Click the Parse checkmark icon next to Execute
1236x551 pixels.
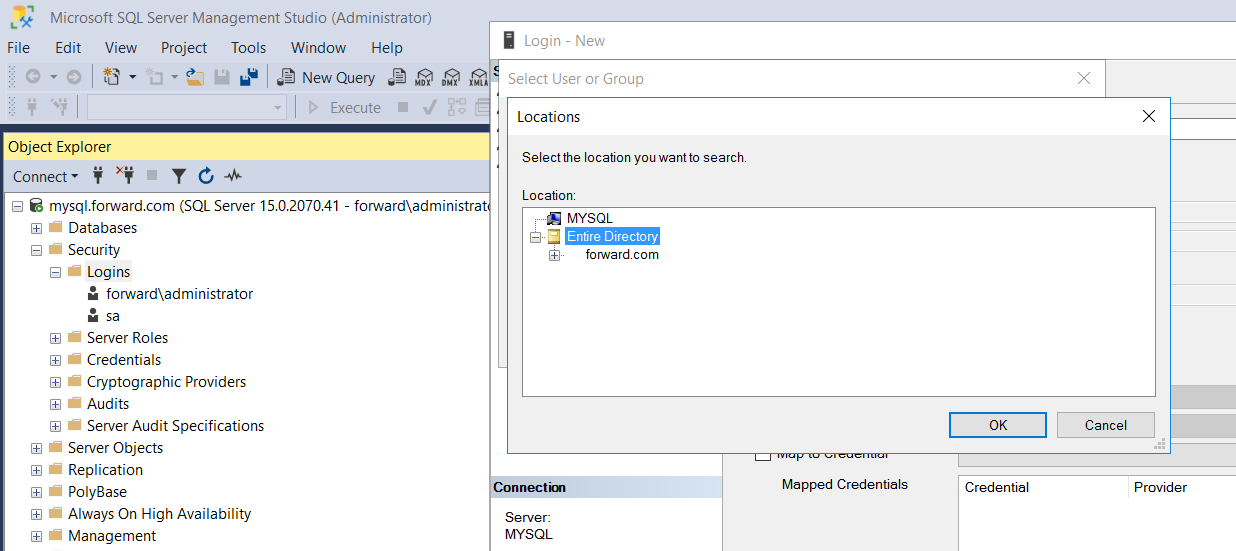(x=429, y=107)
